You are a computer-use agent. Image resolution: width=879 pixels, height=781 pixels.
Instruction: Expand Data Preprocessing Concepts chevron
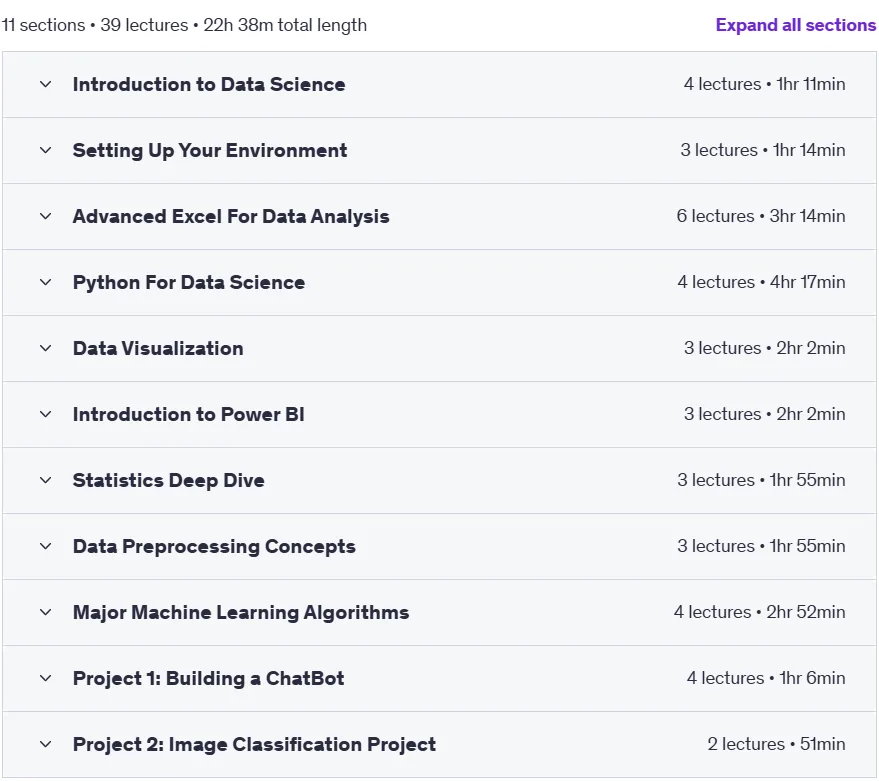tap(46, 547)
